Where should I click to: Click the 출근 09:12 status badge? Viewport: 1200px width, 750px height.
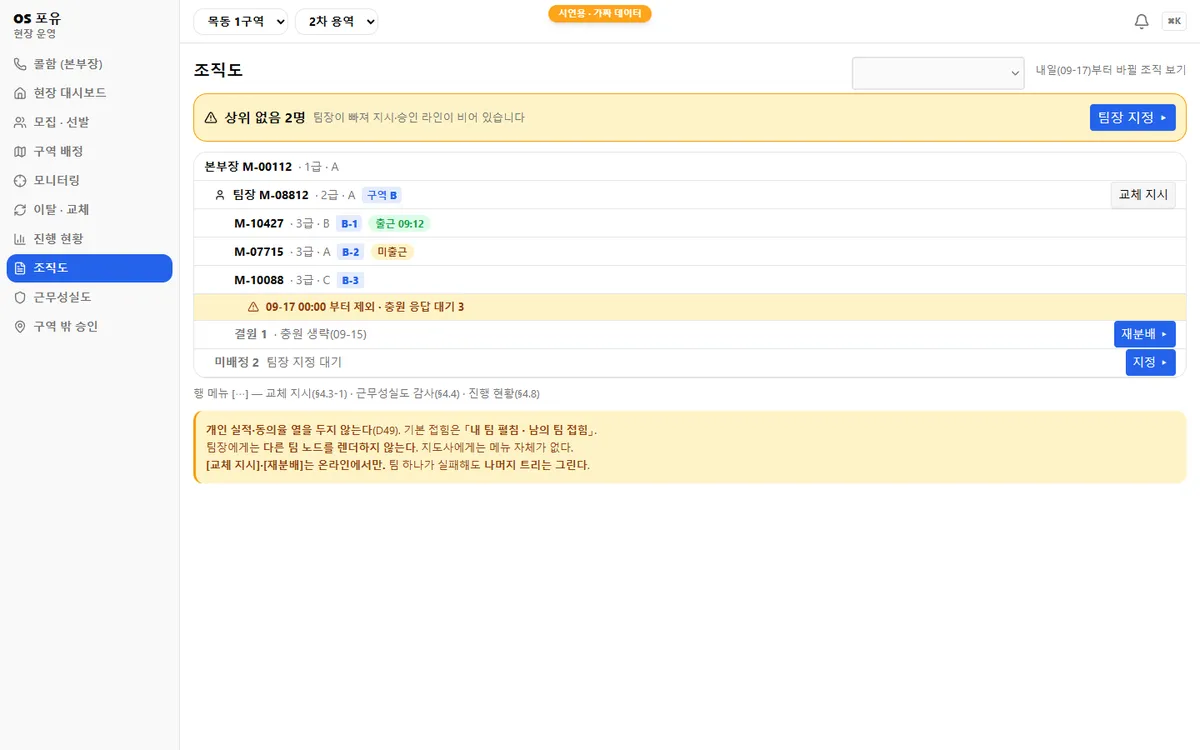tap(399, 224)
